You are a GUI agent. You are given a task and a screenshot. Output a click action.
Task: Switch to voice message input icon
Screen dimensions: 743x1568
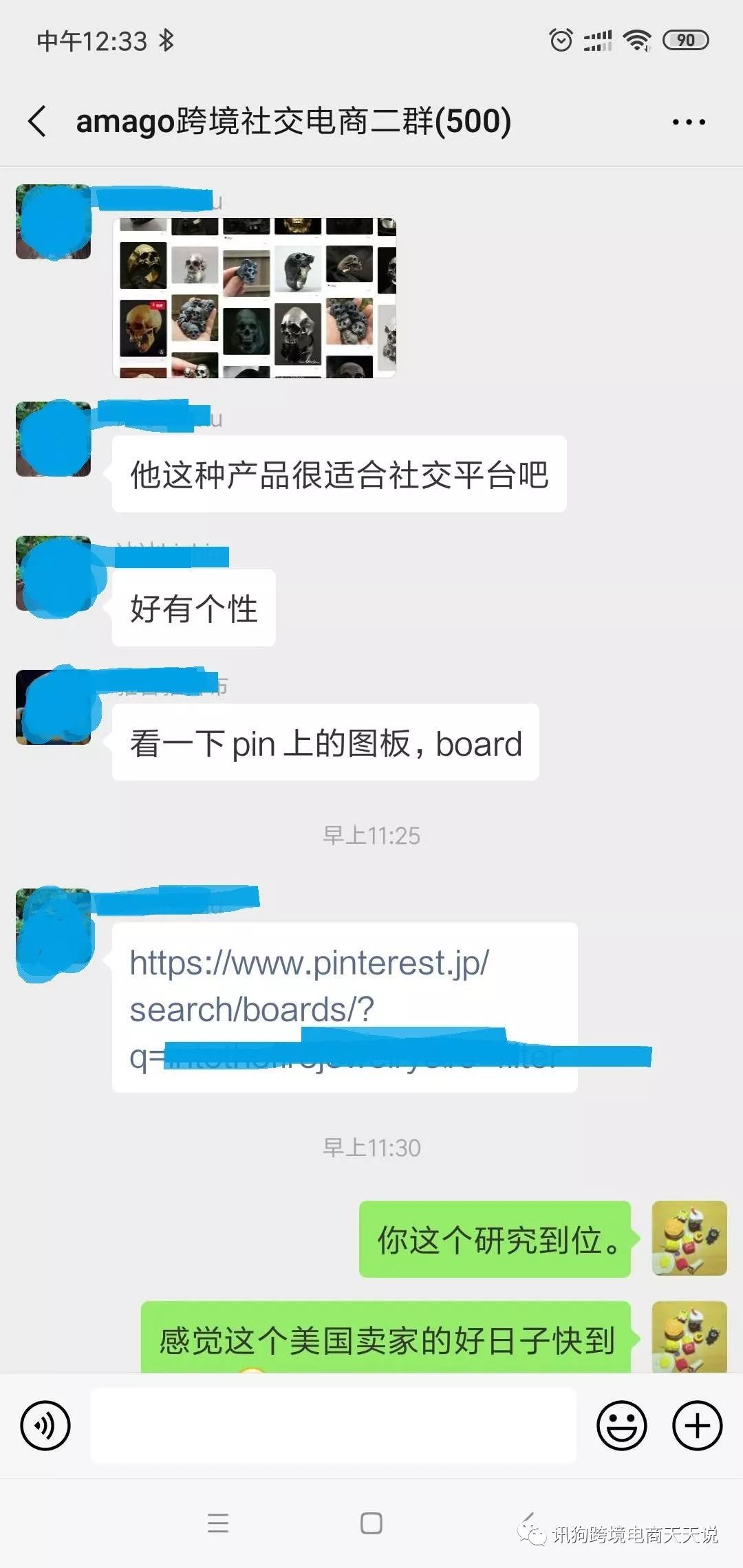coord(45,1426)
